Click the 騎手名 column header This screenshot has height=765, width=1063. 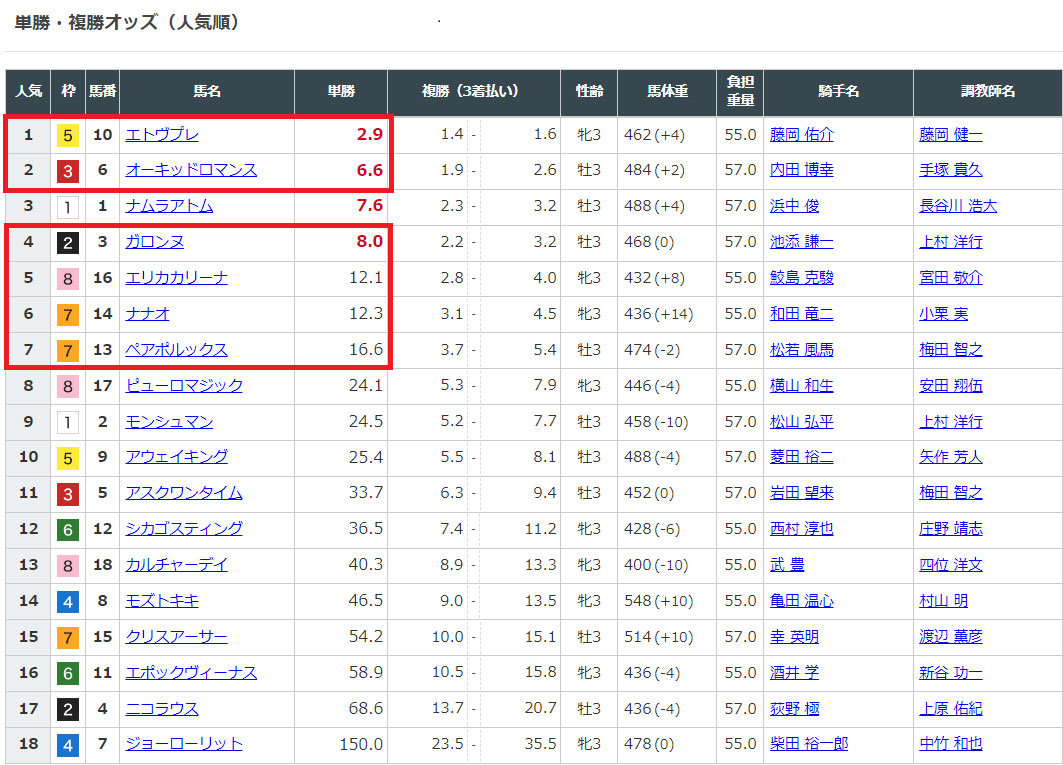[838, 92]
